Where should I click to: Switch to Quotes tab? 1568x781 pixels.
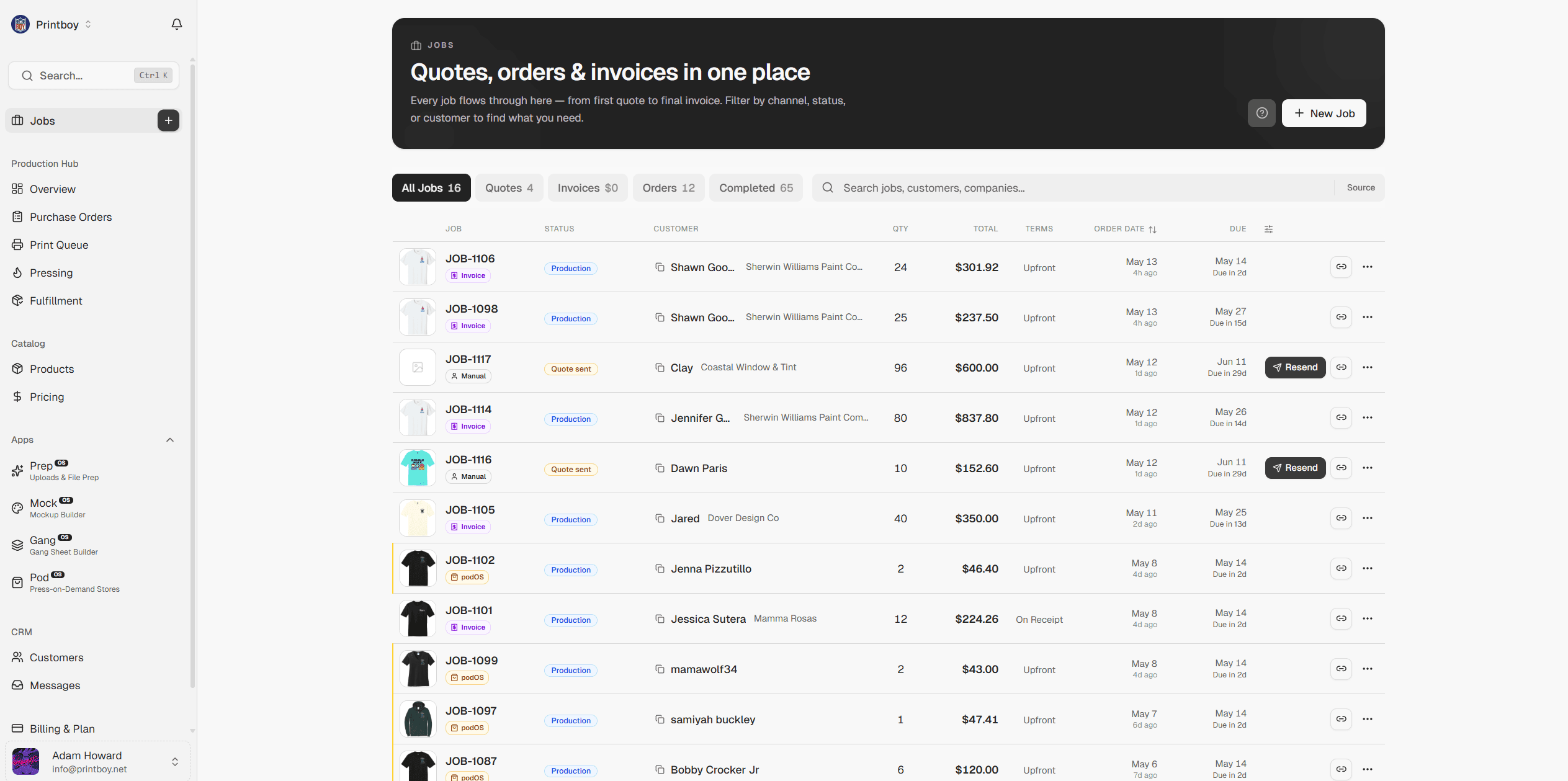pyautogui.click(x=509, y=187)
